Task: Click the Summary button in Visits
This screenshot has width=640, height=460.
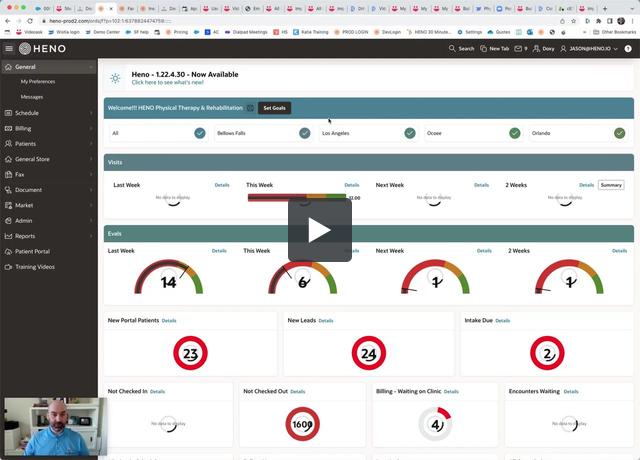Action: tap(611, 185)
